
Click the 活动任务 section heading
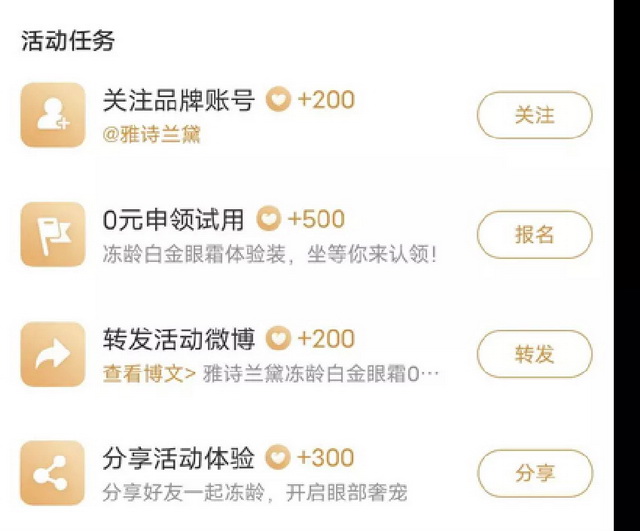(x=68, y=41)
